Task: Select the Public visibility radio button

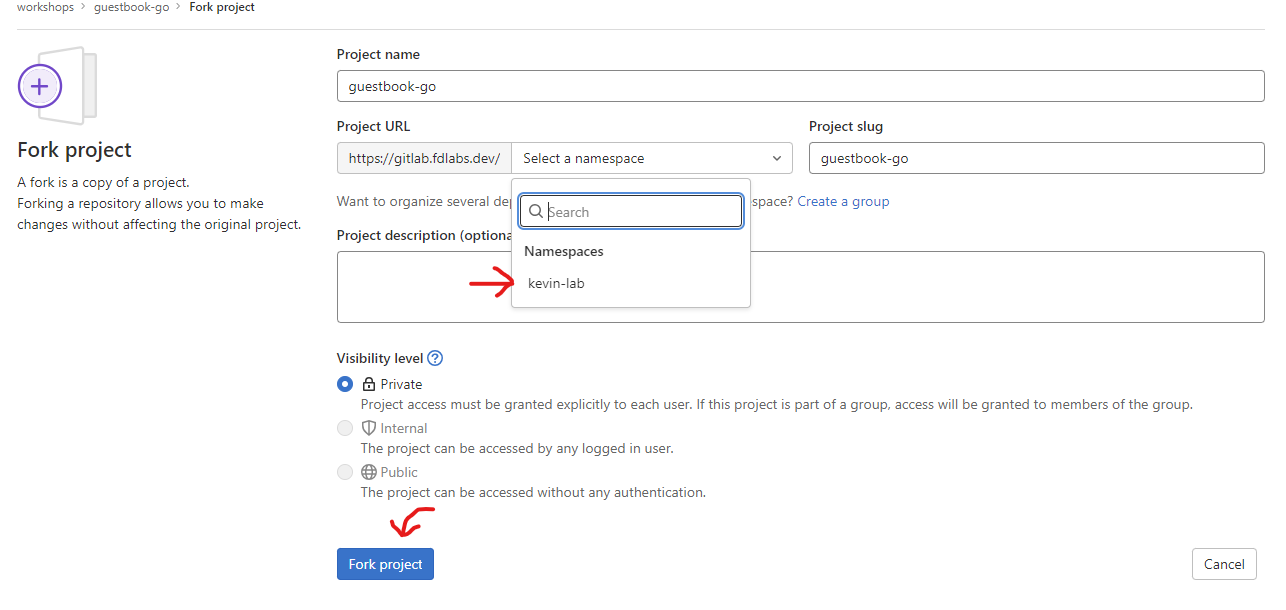Action: (x=345, y=472)
